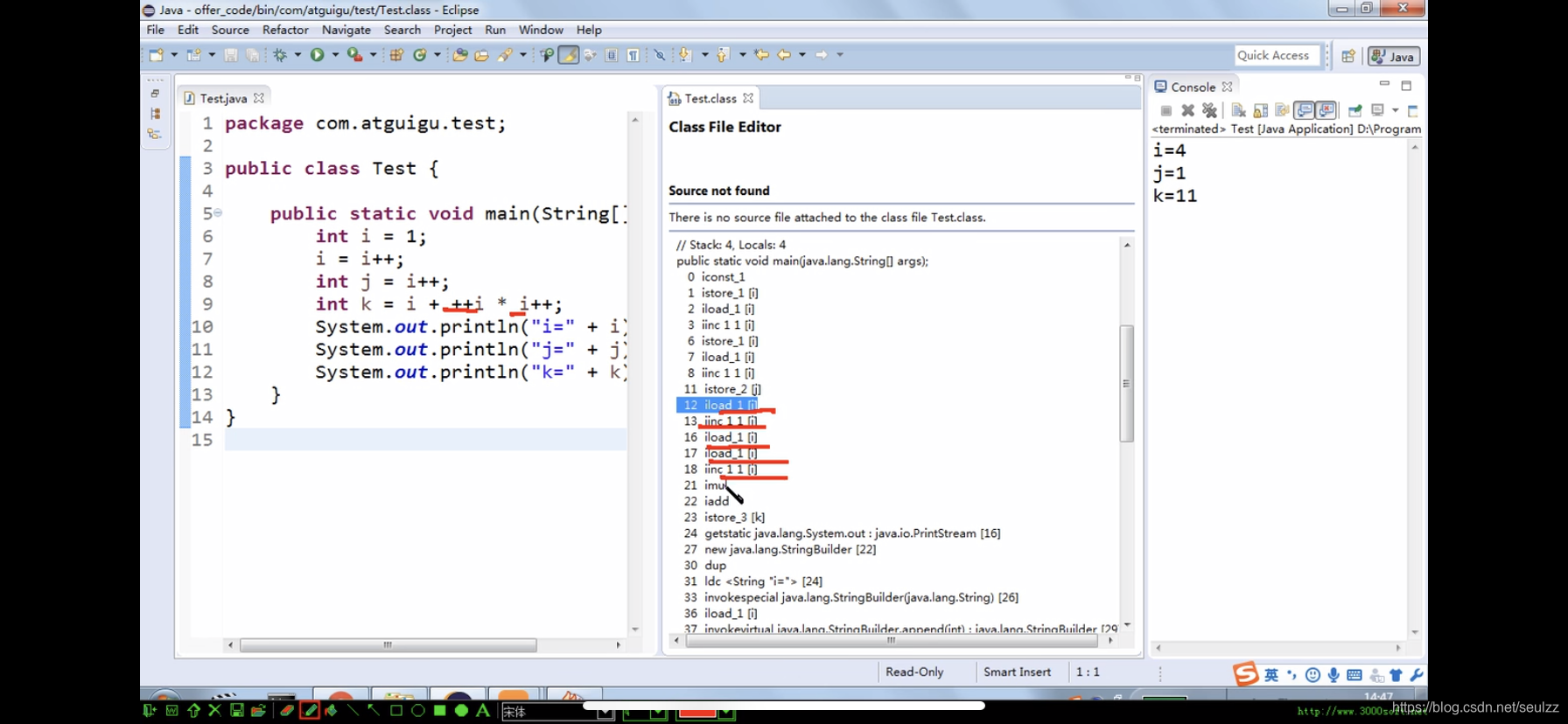Screen dimensions: 1568x724
Task: Click the Pin Console icon
Action: click(x=1354, y=110)
